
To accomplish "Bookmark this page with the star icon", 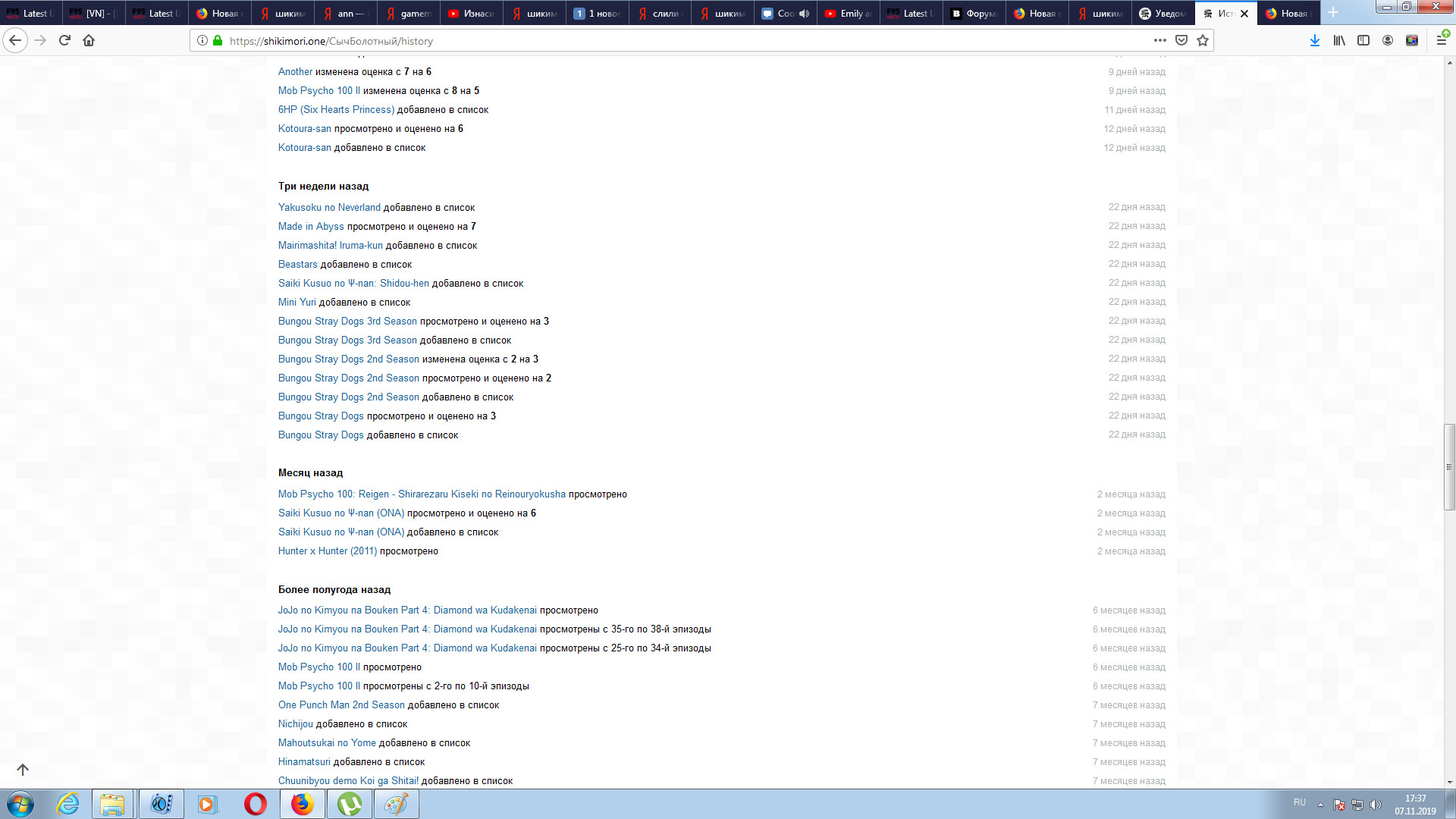I will [1203, 40].
